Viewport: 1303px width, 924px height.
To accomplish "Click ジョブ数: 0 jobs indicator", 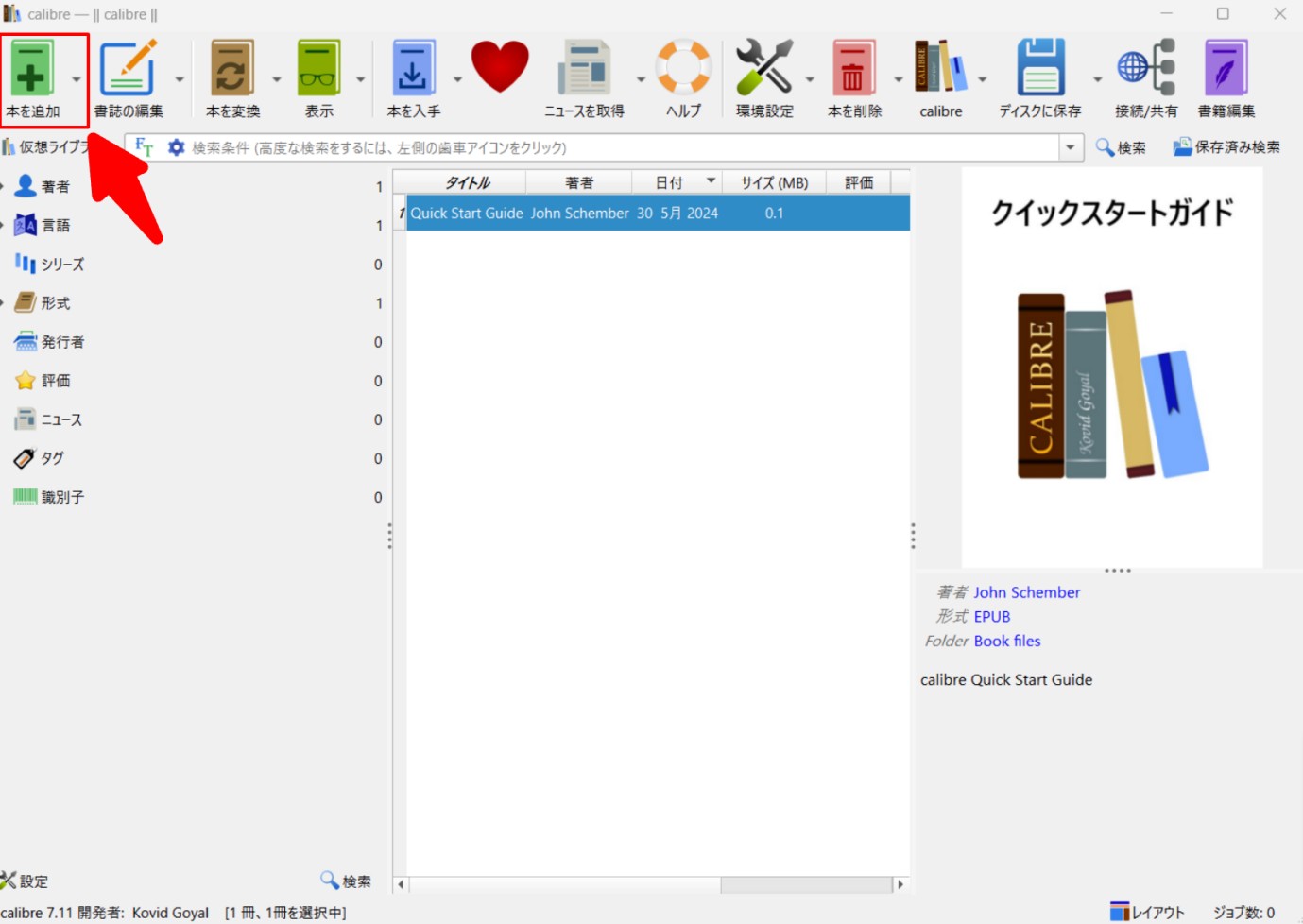I will coord(1243,912).
